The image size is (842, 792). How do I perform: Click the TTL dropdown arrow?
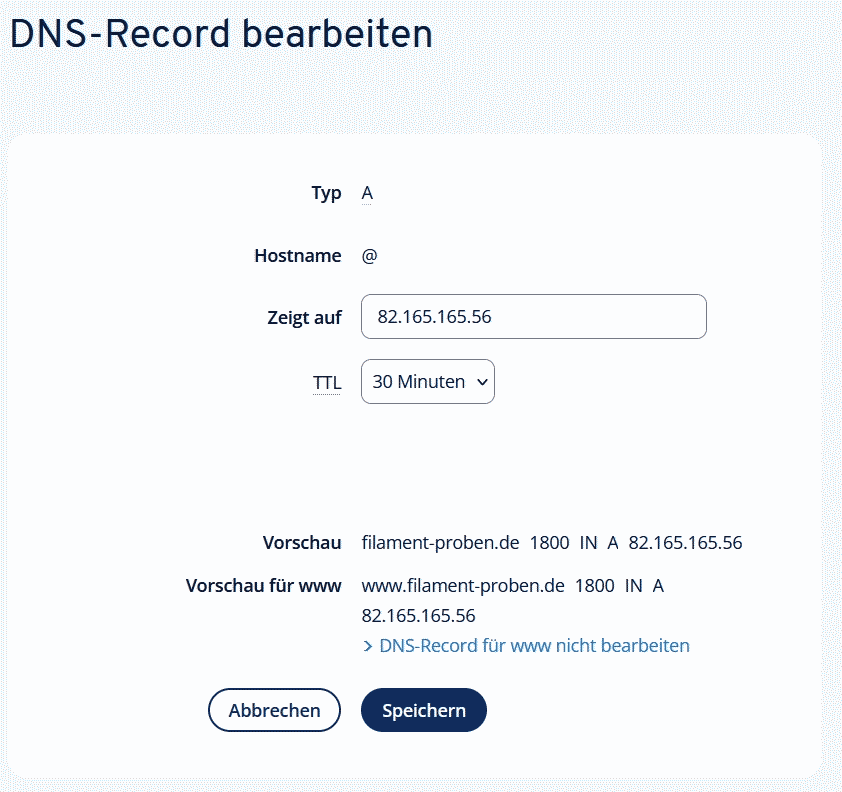point(481,382)
